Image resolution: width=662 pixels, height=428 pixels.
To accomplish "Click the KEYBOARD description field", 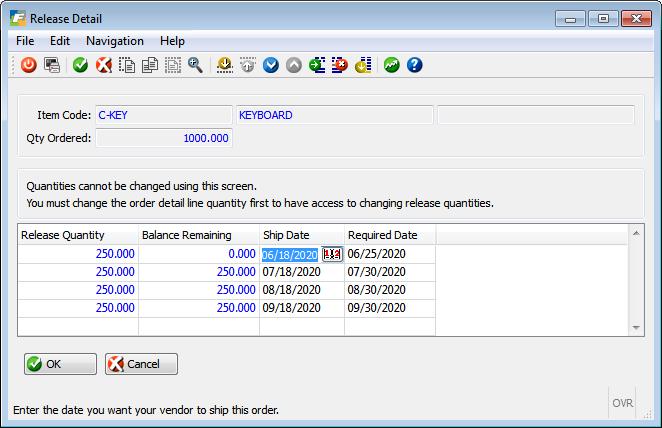I will point(334,115).
